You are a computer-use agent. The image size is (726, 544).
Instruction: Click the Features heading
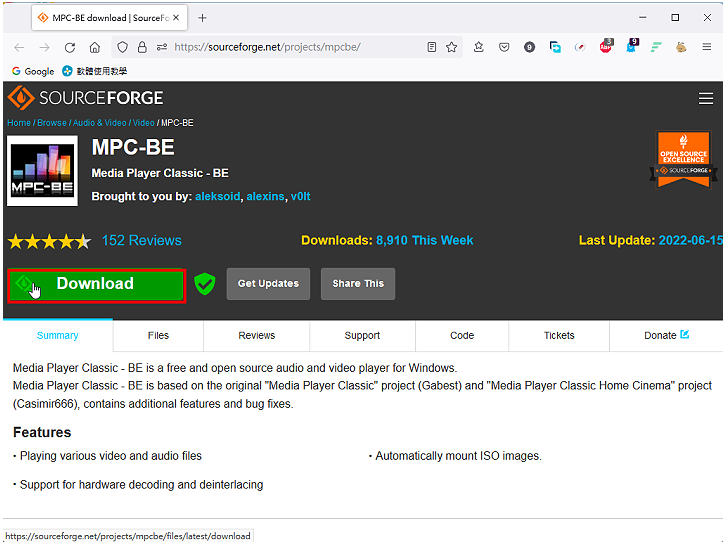pyautogui.click(x=42, y=432)
